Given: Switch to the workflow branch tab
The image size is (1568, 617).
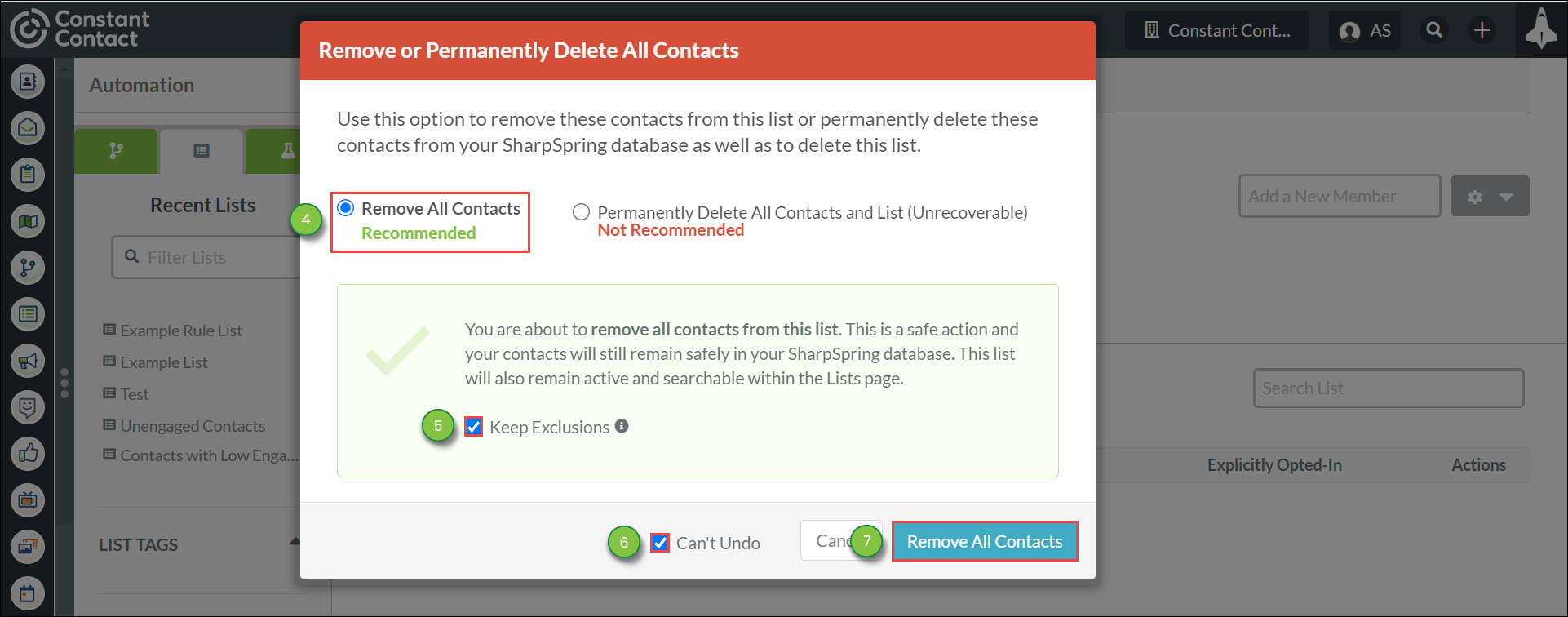Looking at the screenshot, I should (x=116, y=151).
